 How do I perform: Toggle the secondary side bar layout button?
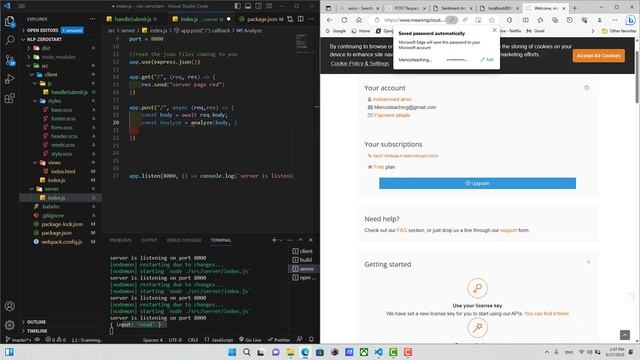click(258, 6)
